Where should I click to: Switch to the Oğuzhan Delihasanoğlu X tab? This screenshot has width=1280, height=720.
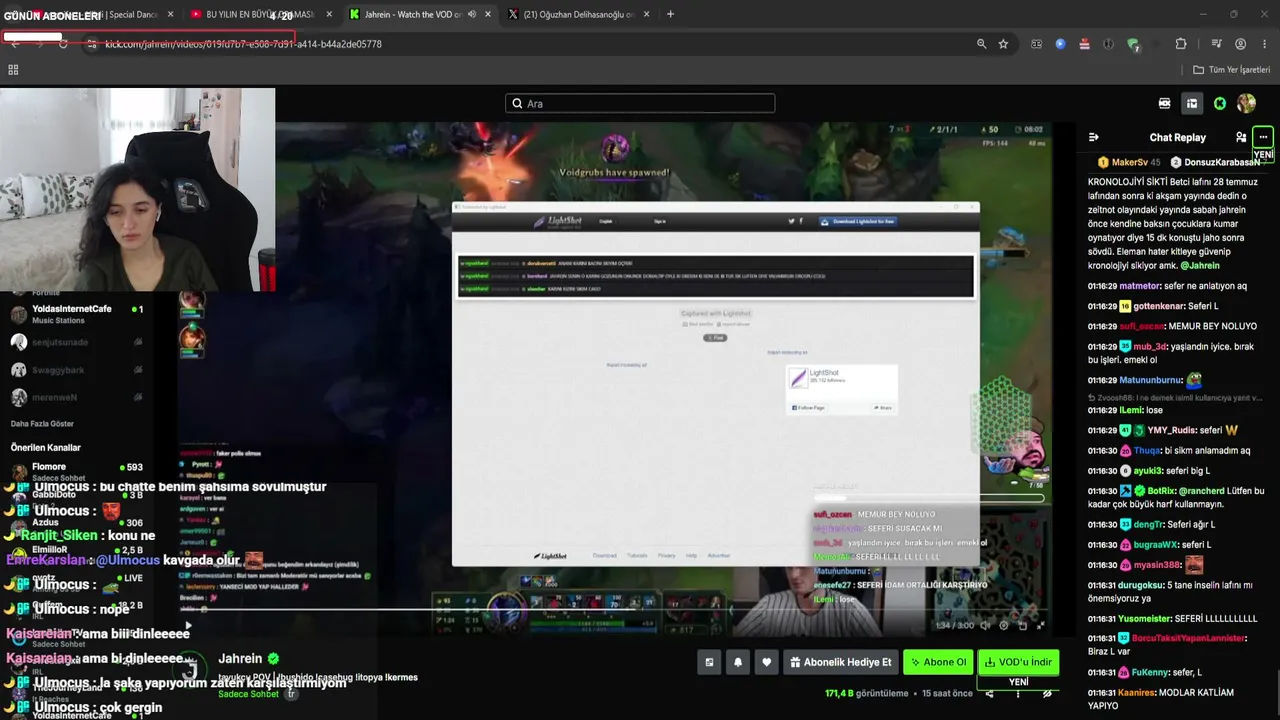coord(578,15)
